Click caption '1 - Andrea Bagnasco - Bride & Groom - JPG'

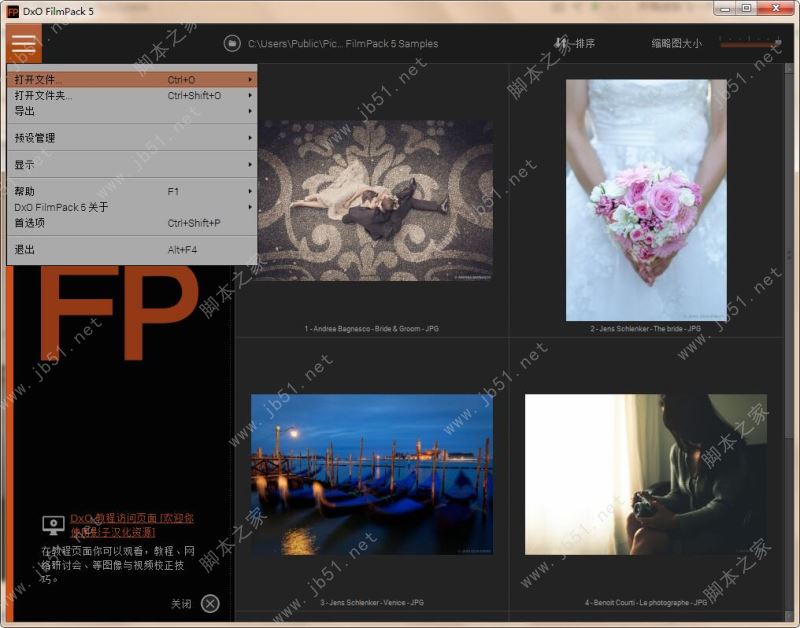tap(372, 329)
